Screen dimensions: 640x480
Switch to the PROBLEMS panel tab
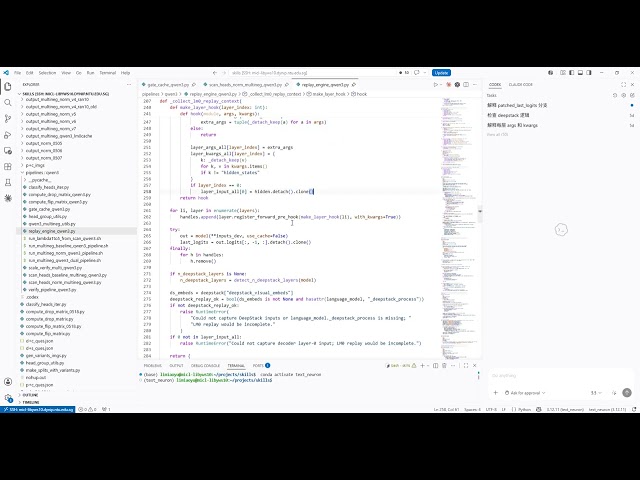pos(152,365)
